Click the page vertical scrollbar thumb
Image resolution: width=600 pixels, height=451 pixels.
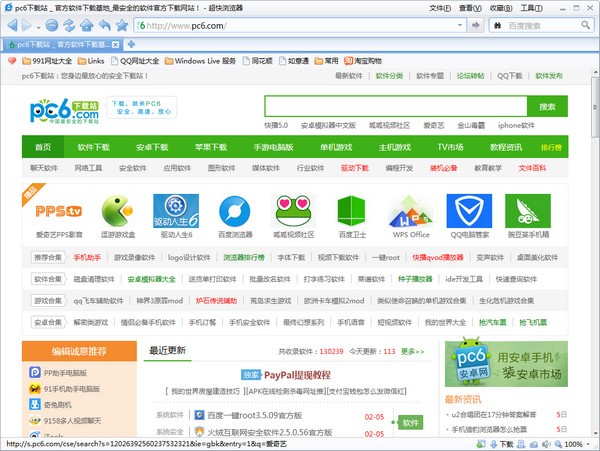click(595, 107)
